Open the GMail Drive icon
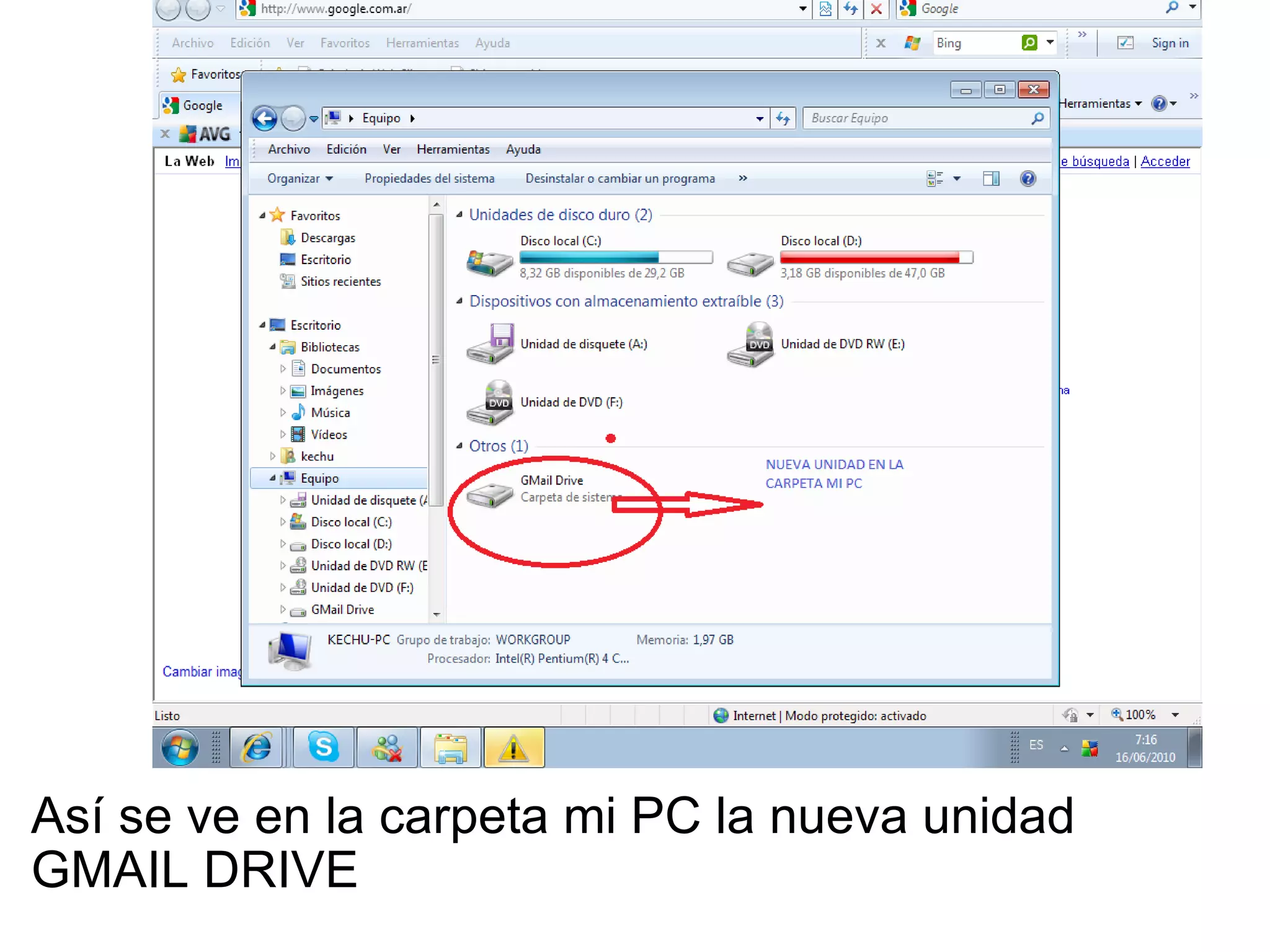Screen dimensions: 1270x952 (489, 494)
